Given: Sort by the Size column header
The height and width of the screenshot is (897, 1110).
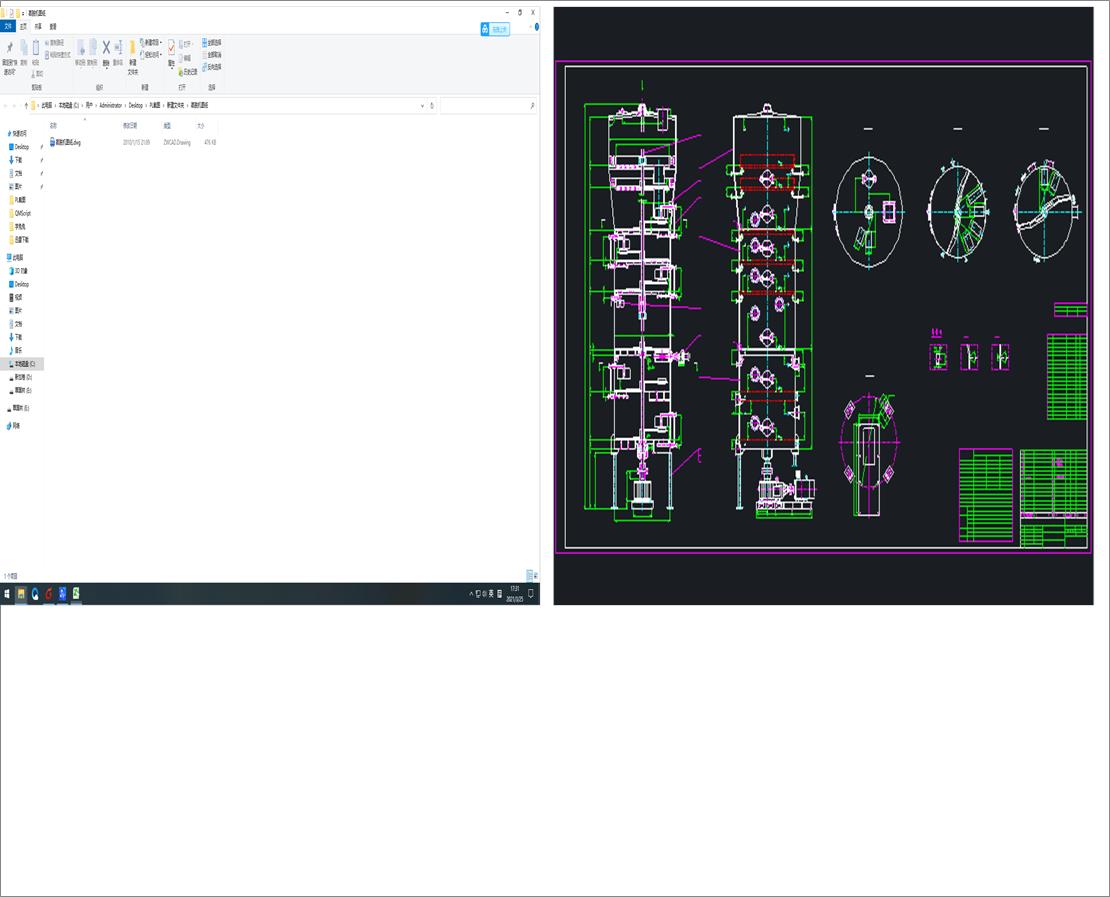Looking at the screenshot, I should (x=200, y=125).
